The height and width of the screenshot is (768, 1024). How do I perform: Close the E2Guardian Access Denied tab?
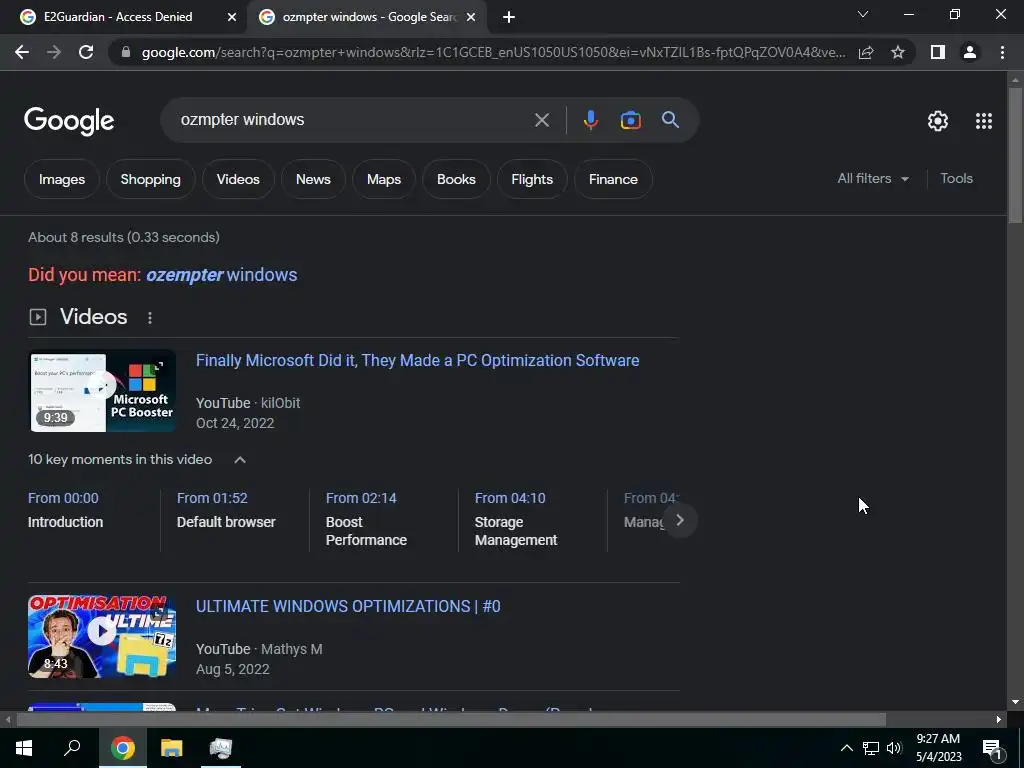coord(231,17)
